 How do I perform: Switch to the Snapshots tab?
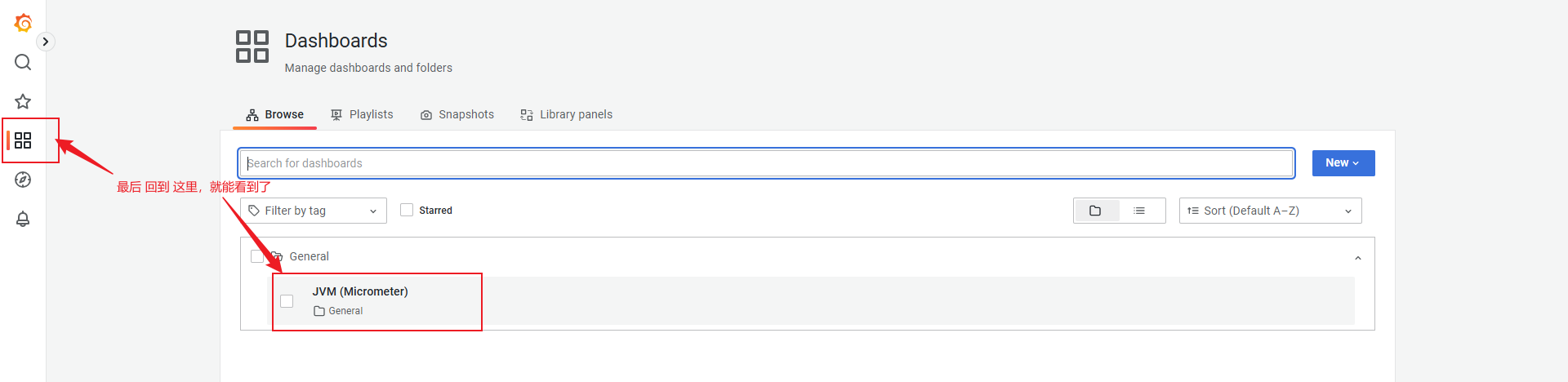[457, 114]
